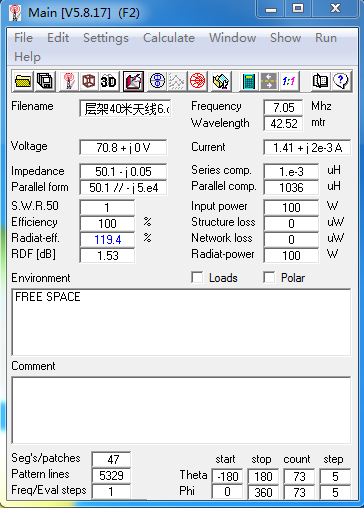Click the Current field 1.41 + j 2e-3 A
364x508 pixels.
307,147
